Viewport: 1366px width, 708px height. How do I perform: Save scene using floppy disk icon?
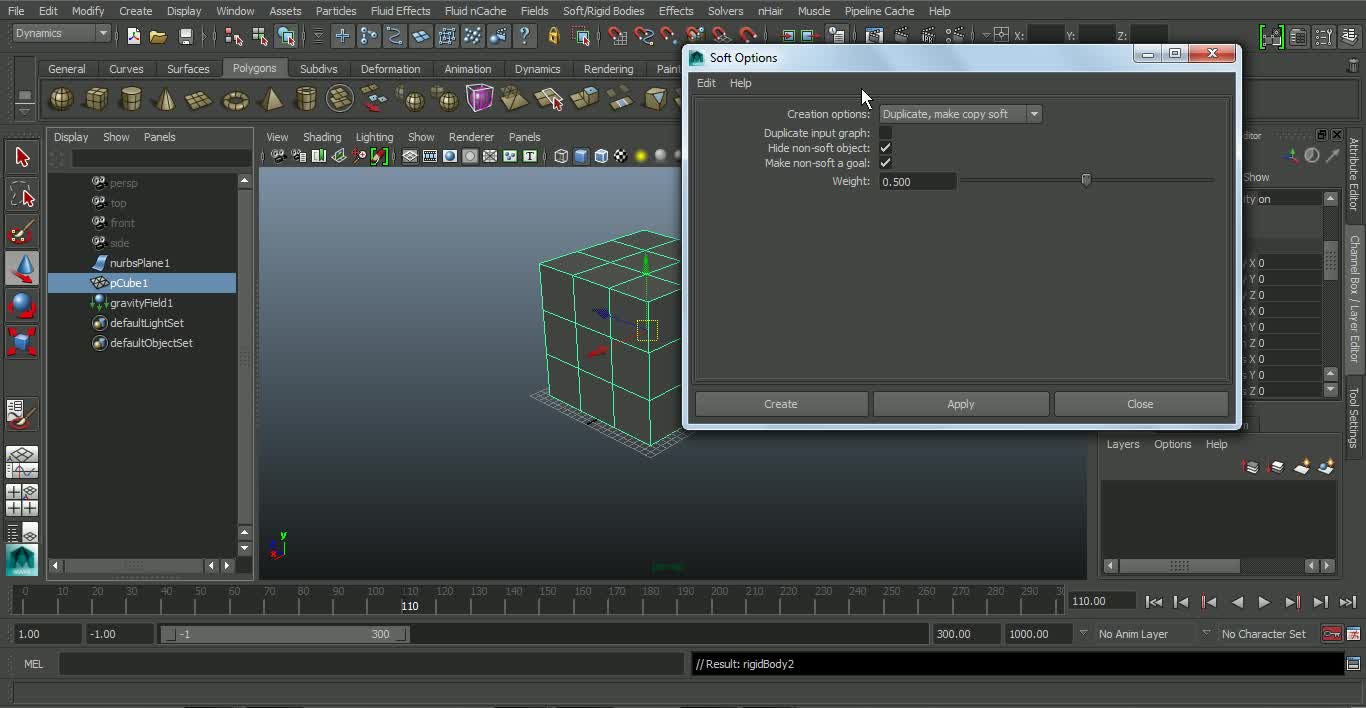pos(185,36)
